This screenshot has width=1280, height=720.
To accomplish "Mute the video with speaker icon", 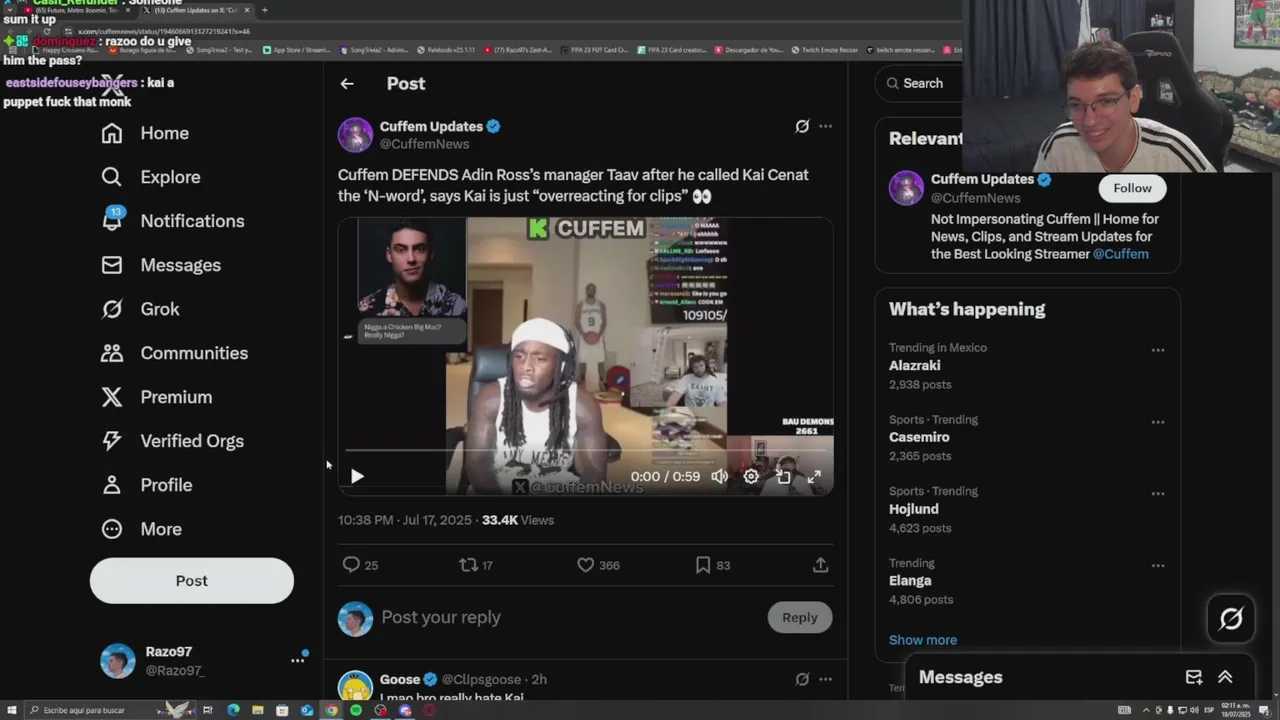I will tap(719, 477).
